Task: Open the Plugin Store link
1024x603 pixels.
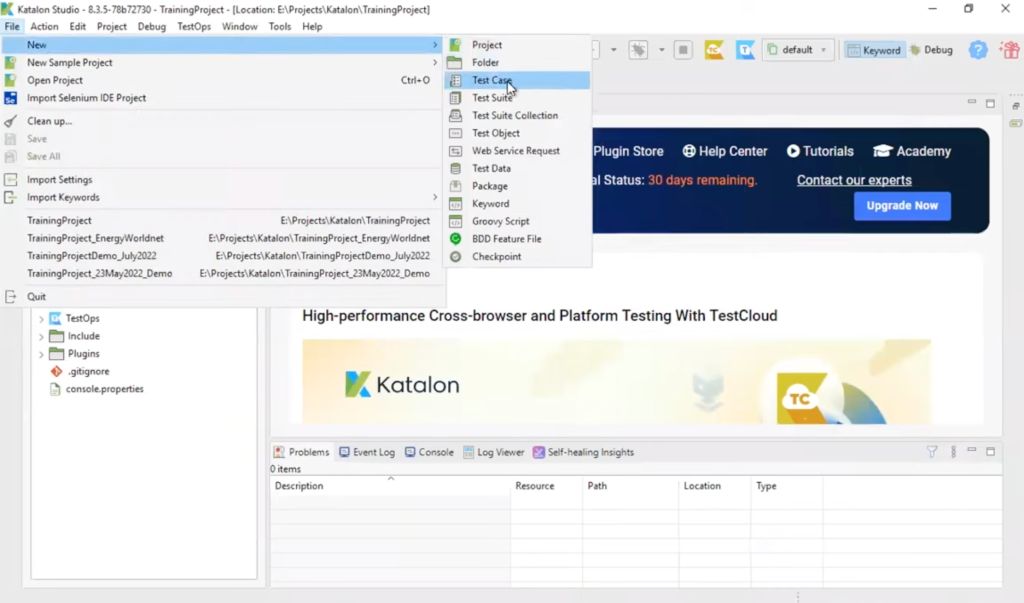Action: (x=628, y=152)
